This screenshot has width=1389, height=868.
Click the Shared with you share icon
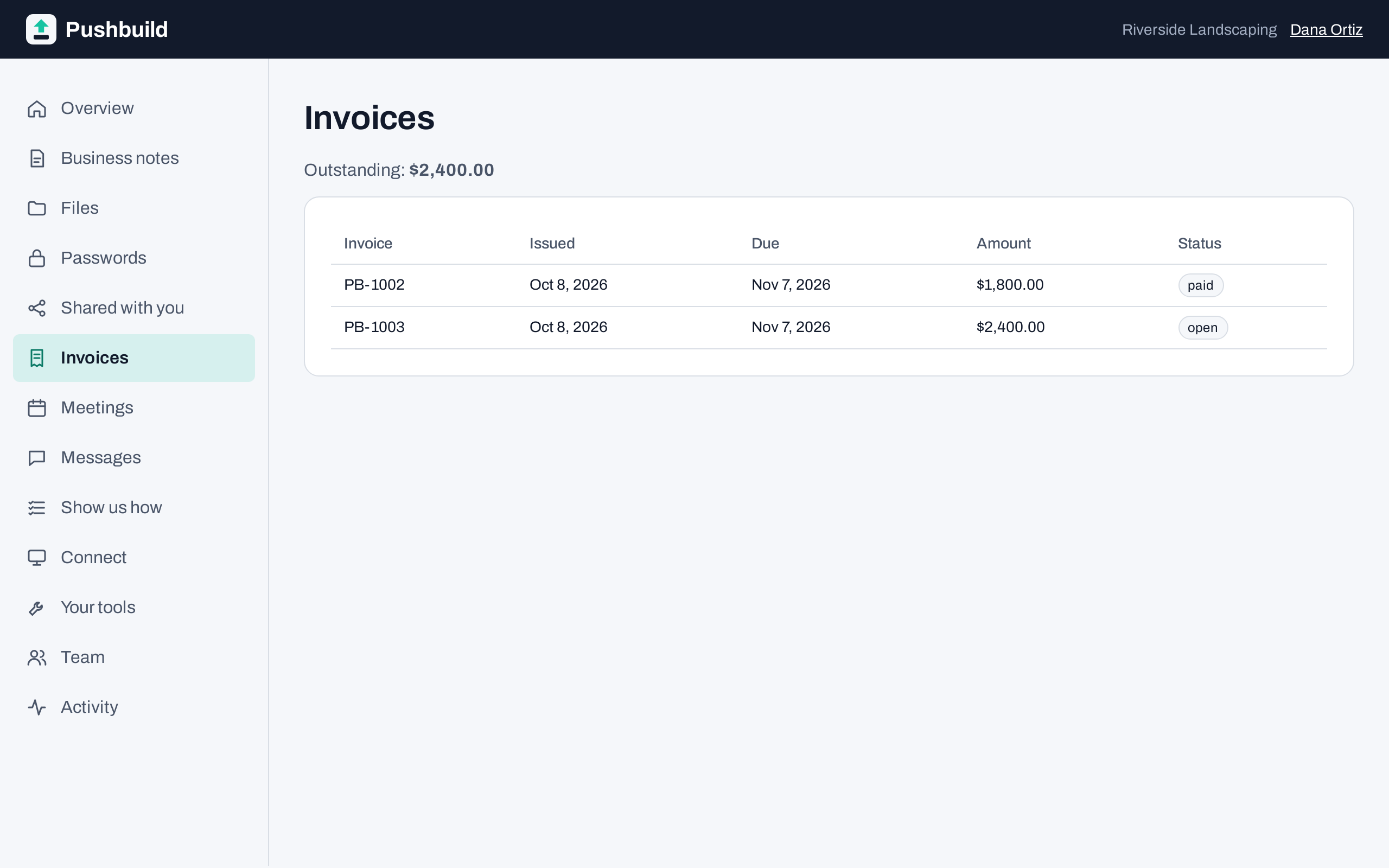[x=37, y=308]
